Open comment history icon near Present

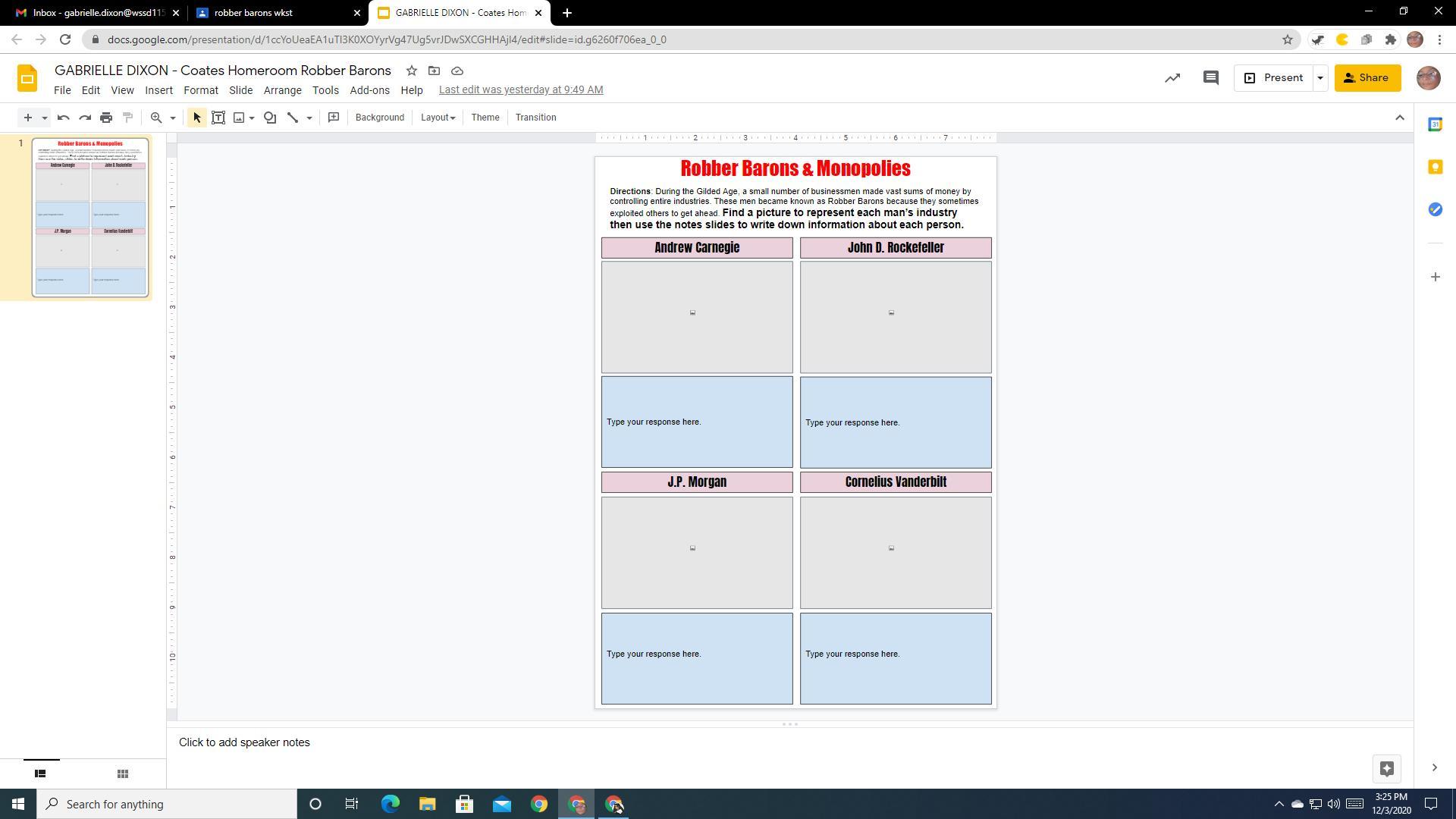click(1210, 78)
